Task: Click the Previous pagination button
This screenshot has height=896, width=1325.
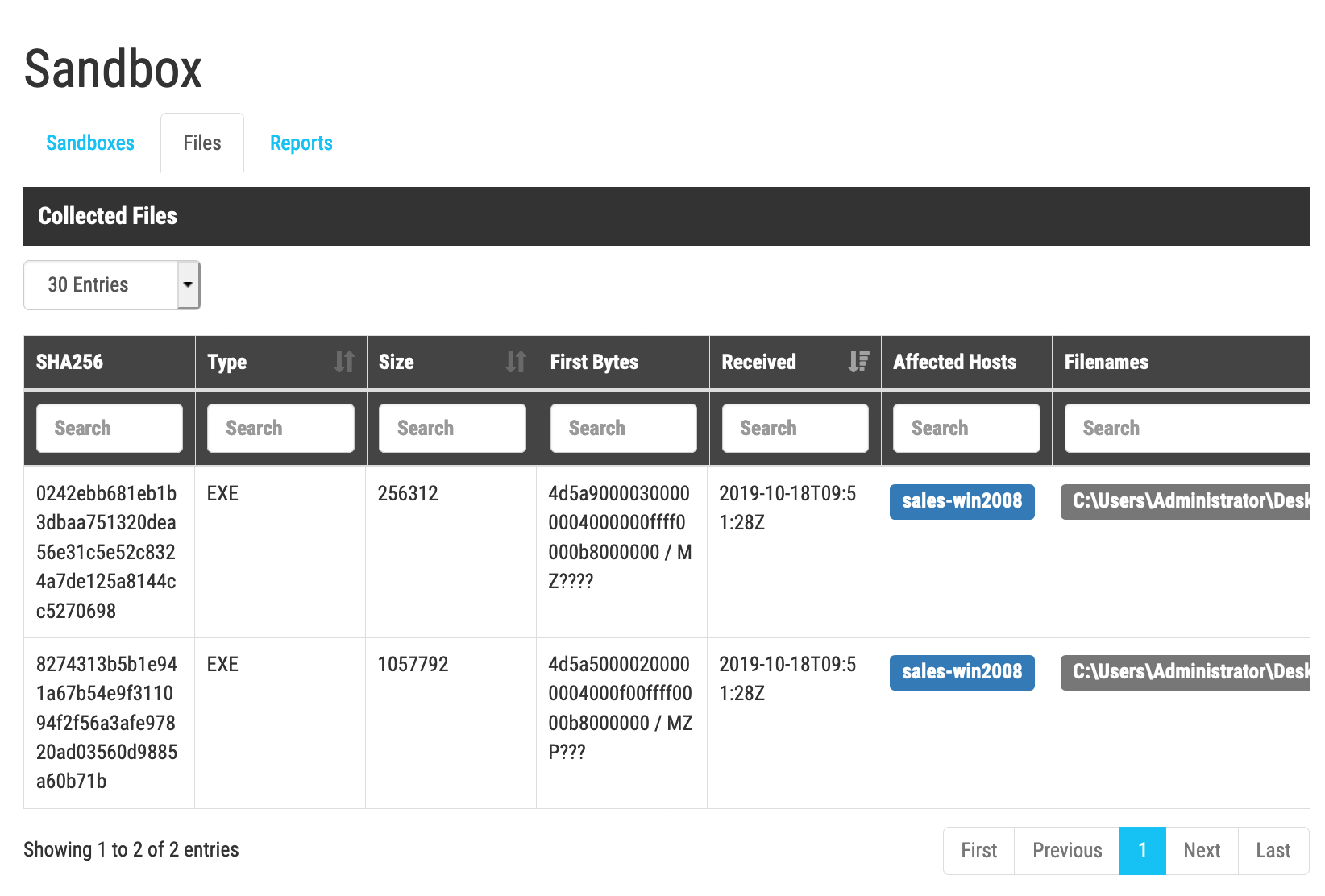Action: click(1066, 850)
